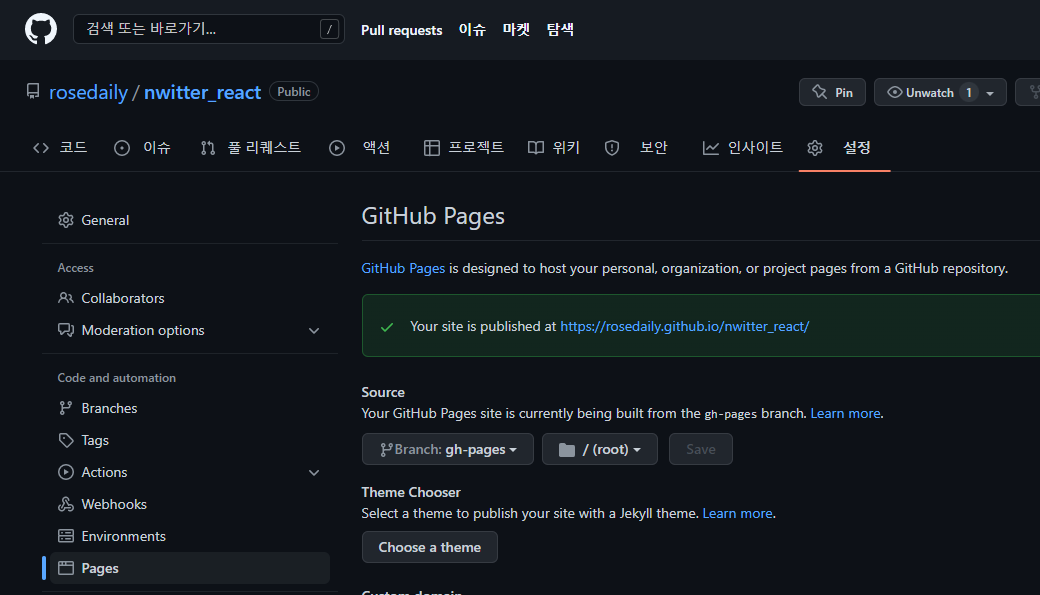Select Pages in the sidebar
Image resolution: width=1040 pixels, height=595 pixels.
pos(190,568)
